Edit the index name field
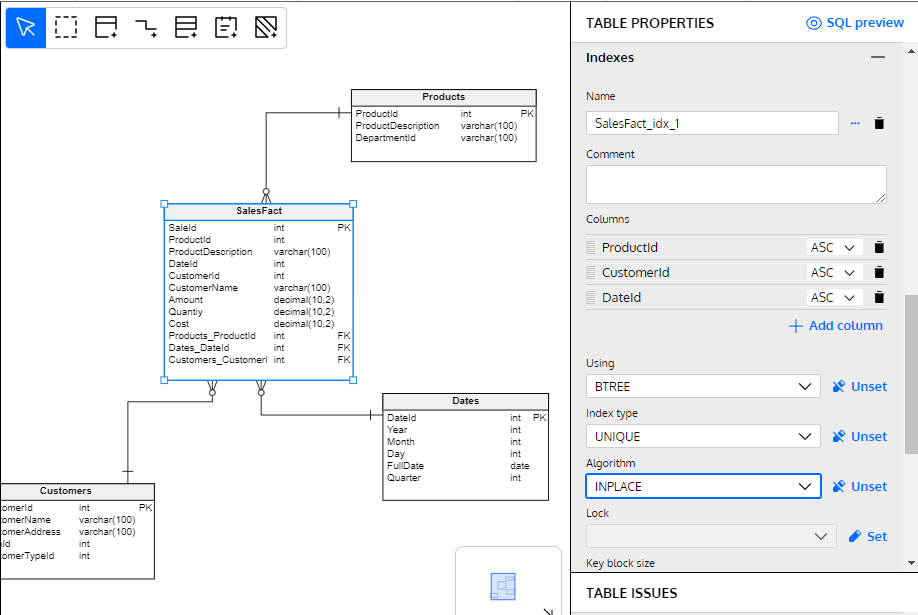 [712, 124]
